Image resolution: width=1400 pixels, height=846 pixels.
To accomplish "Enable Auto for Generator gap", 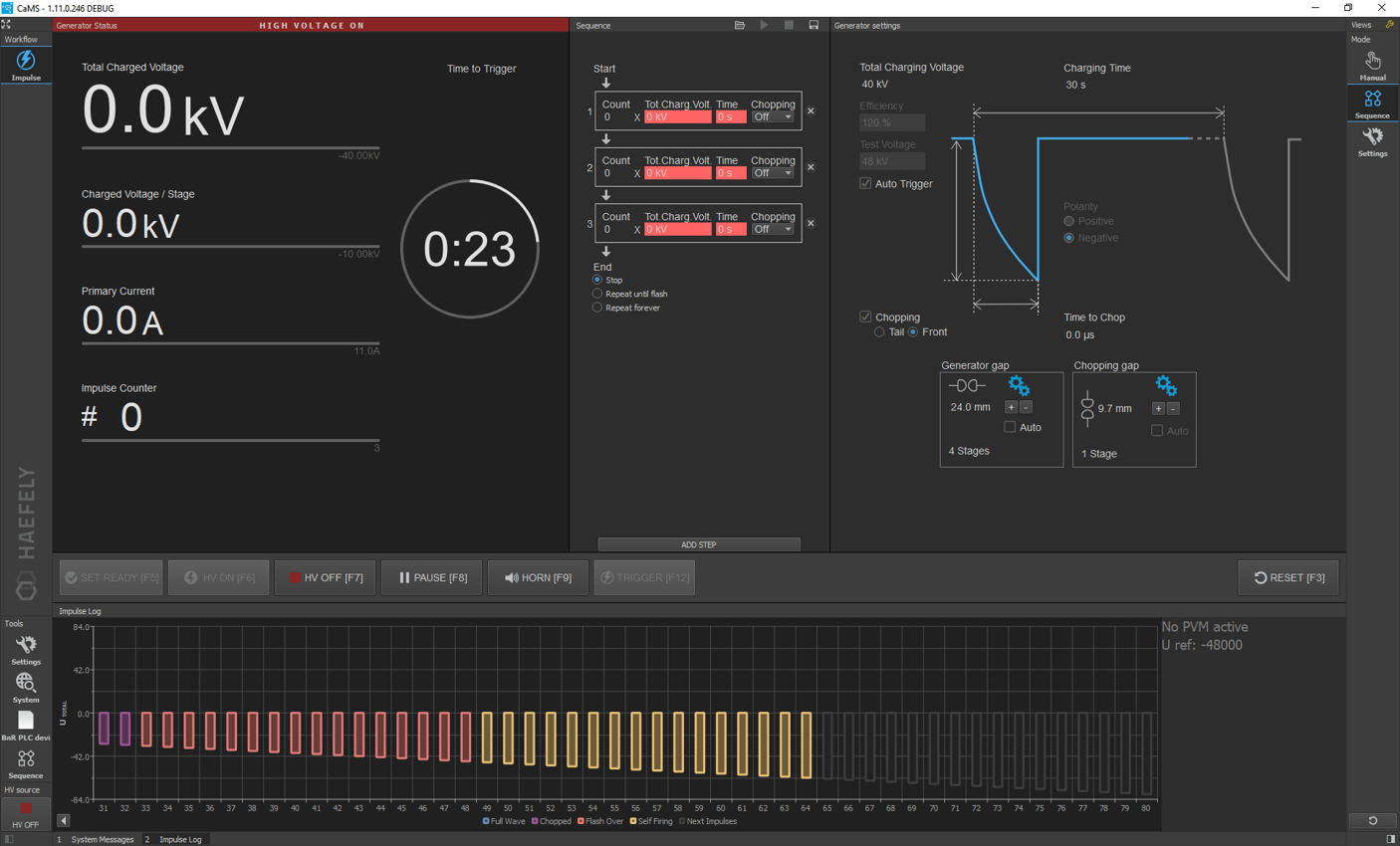I will 1010,427.
